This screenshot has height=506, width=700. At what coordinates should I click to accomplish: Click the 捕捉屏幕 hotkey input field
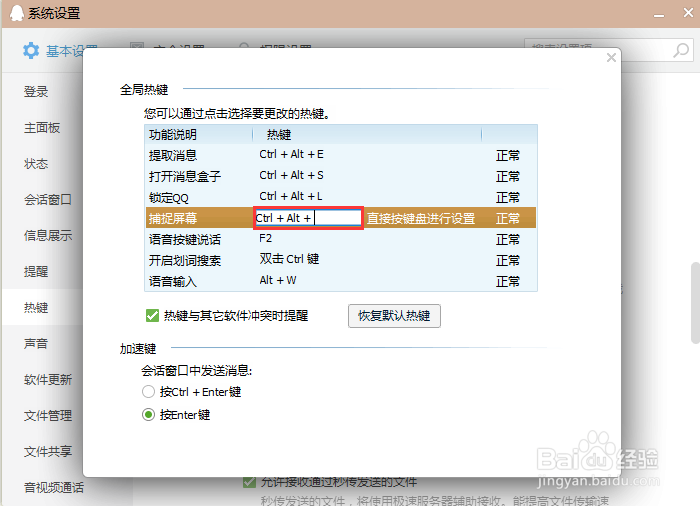[308, 218]
